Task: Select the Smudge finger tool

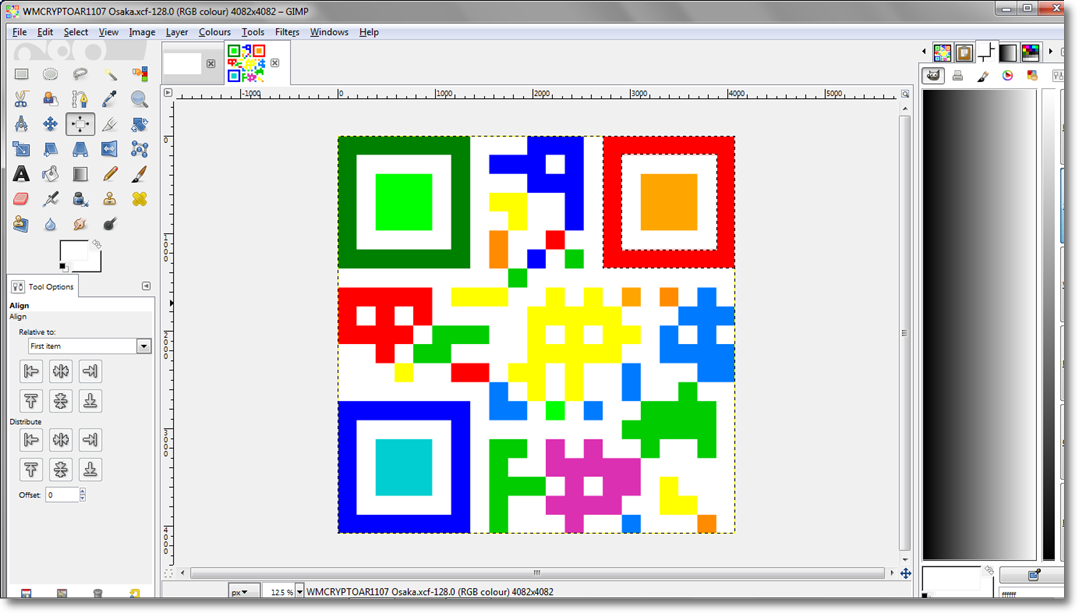Action: 80,225
